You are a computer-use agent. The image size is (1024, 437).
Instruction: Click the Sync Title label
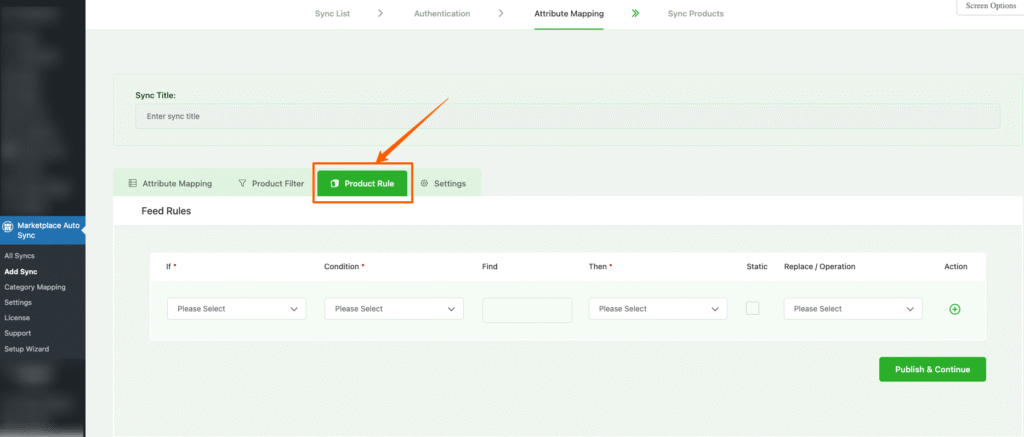point(155,95)
